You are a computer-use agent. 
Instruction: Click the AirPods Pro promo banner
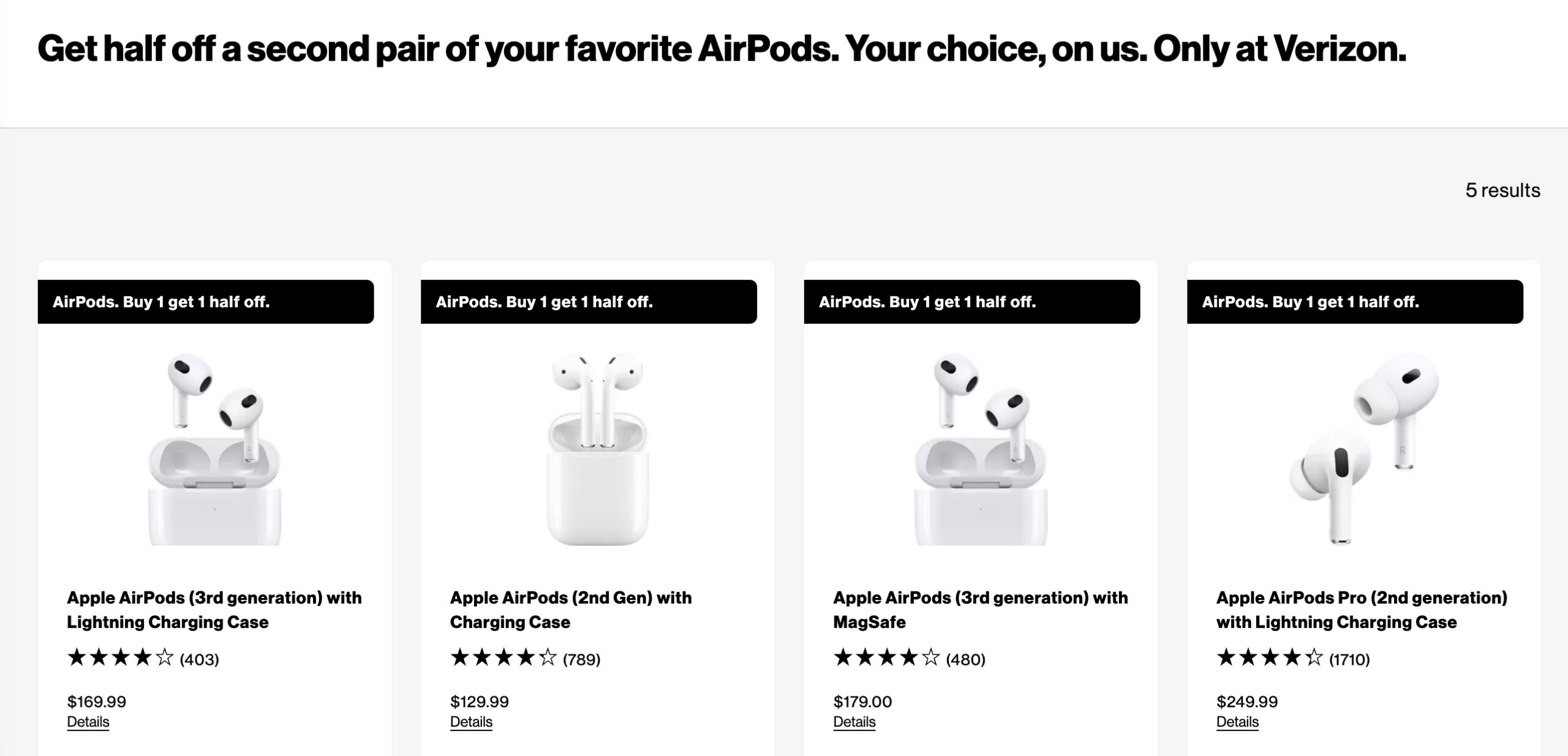(x=1354, y=301)
